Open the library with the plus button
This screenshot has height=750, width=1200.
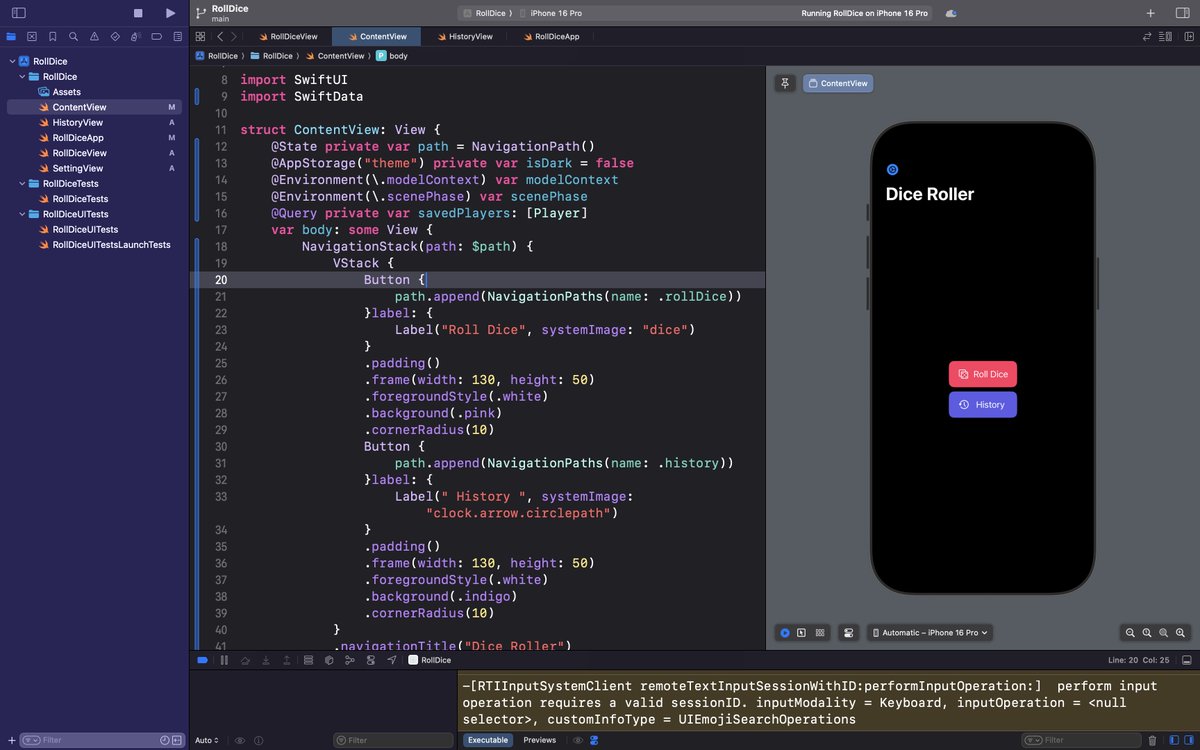click(1151, 13)
